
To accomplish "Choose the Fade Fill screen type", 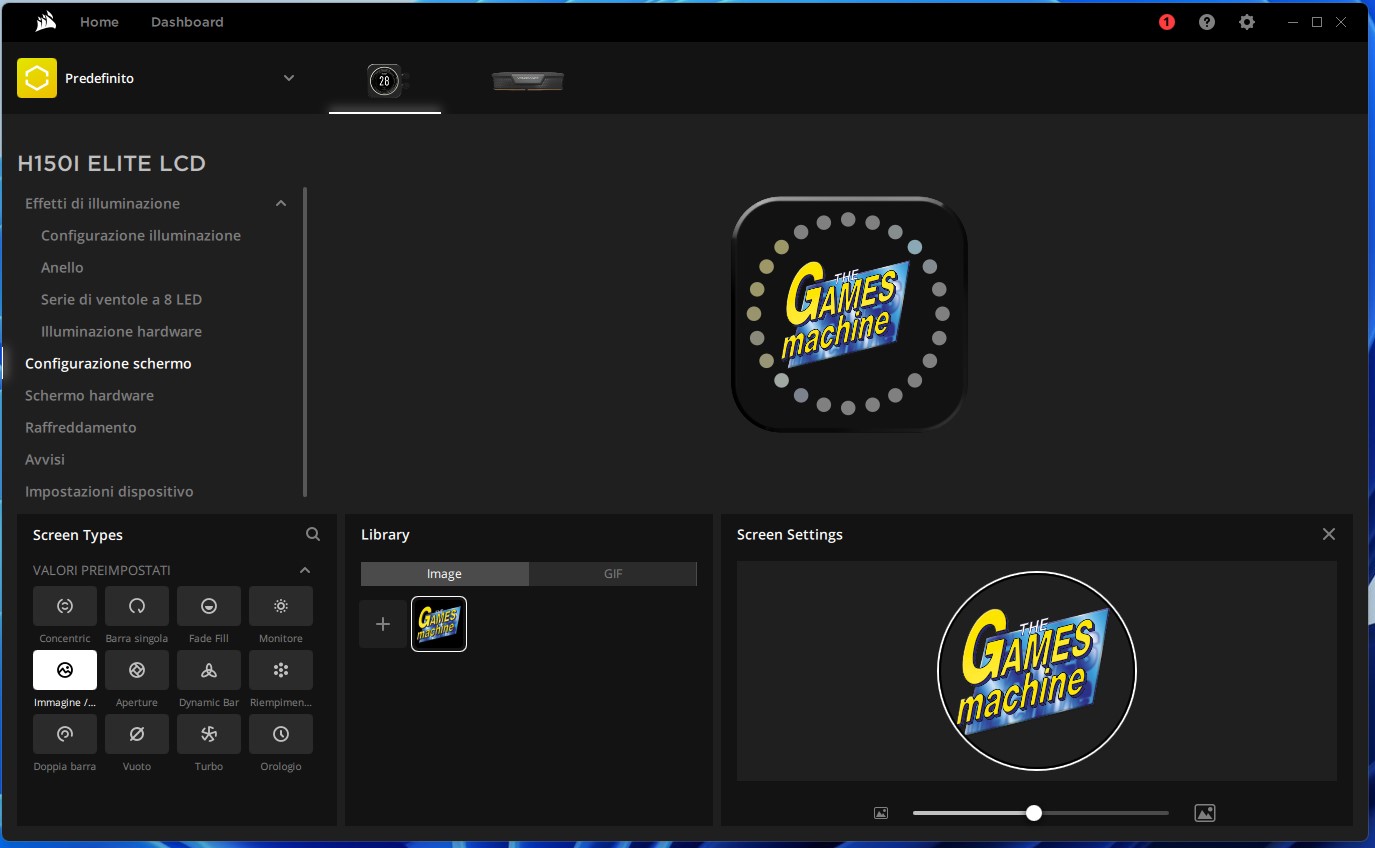I will point(209,606).
